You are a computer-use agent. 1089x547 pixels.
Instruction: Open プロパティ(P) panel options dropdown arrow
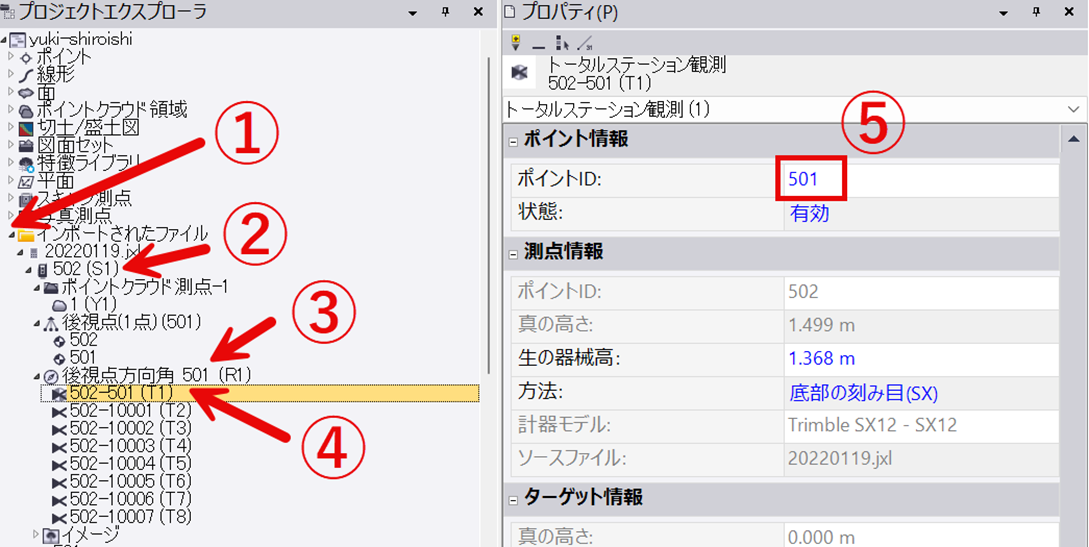(1003, 13)
